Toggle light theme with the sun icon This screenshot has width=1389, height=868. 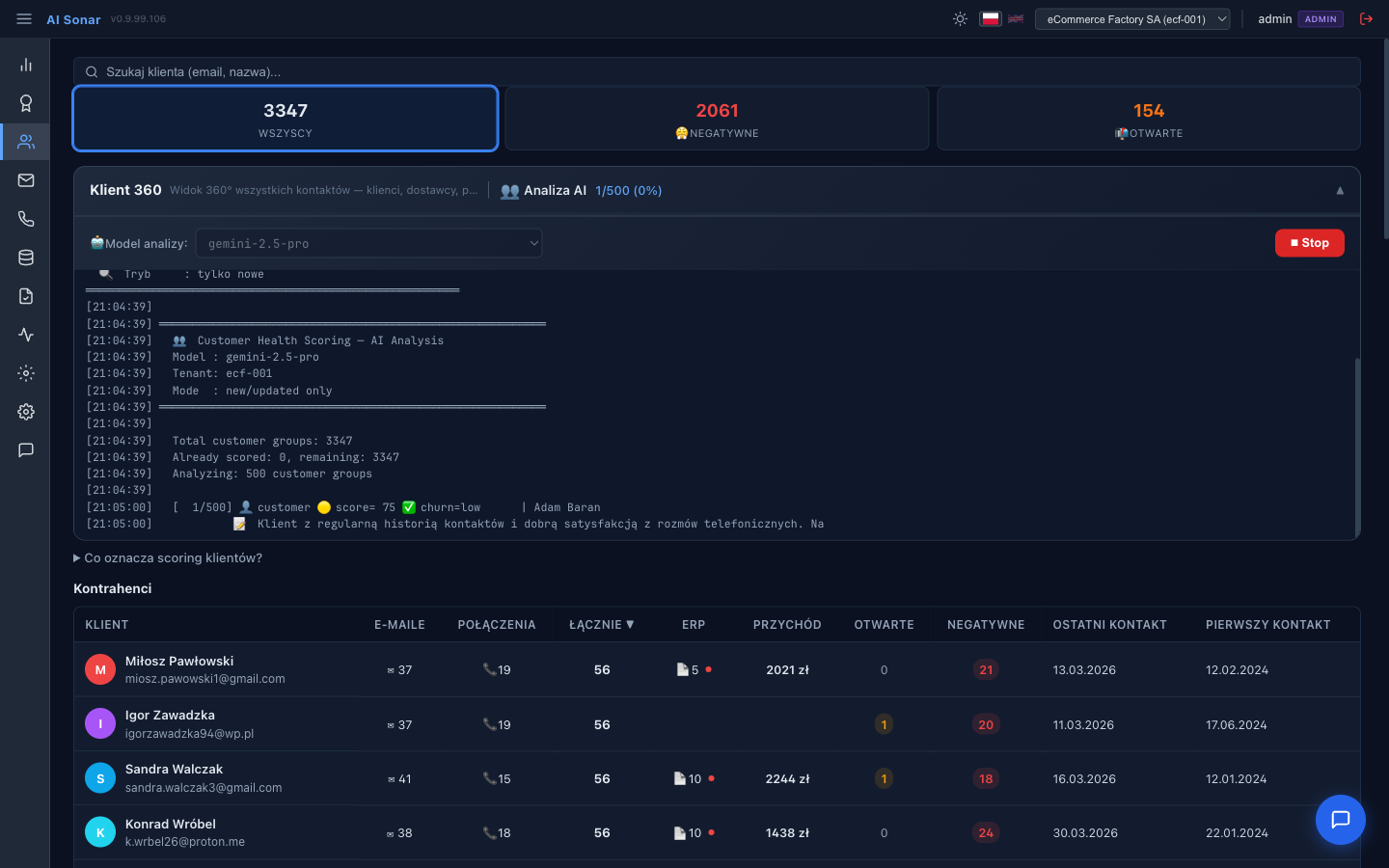960,19
